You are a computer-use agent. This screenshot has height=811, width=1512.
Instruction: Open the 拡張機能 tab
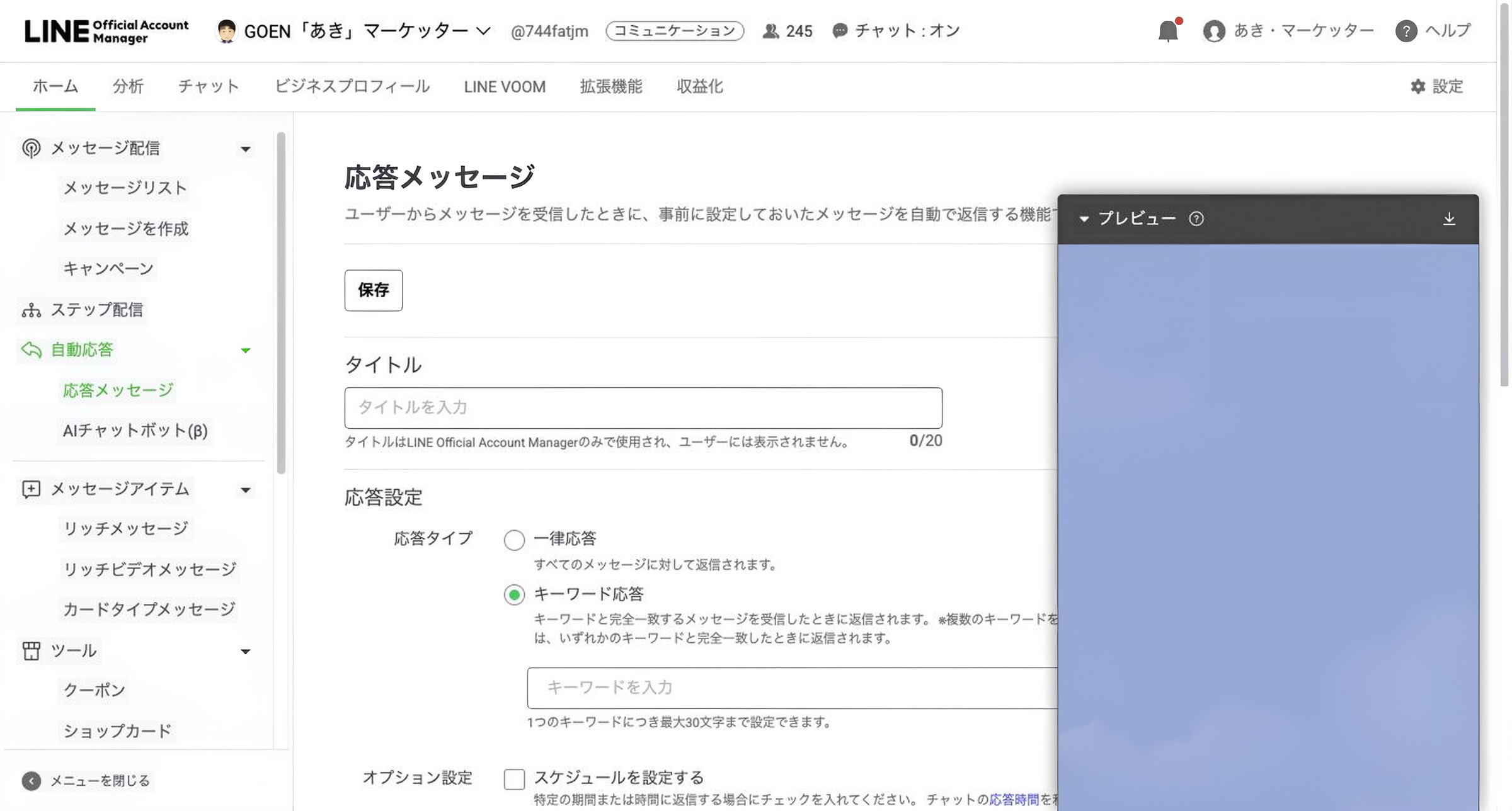[x=611, y=86]
